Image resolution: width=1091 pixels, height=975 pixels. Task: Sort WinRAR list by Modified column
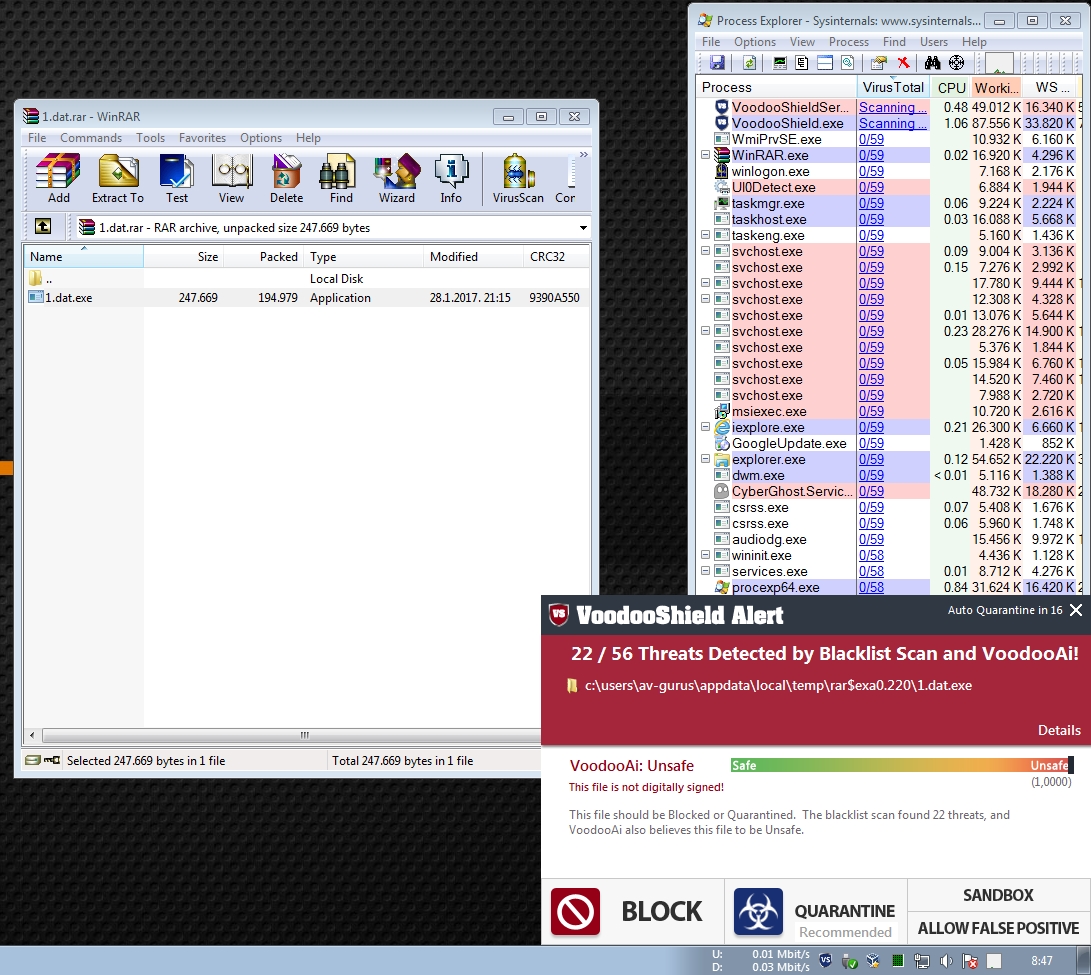(x=472, y=256)
